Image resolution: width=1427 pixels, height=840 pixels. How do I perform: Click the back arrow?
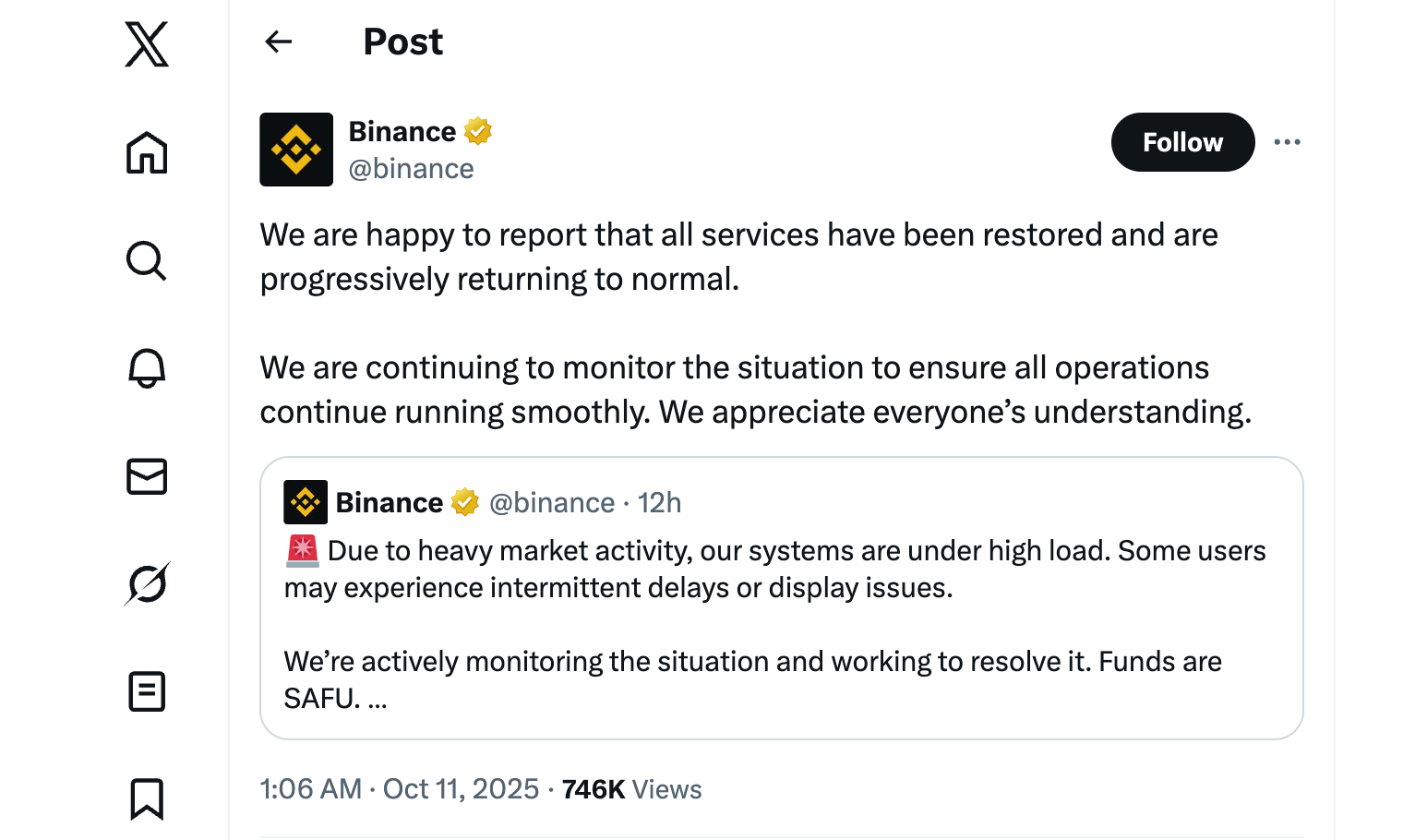pos(278,42)
